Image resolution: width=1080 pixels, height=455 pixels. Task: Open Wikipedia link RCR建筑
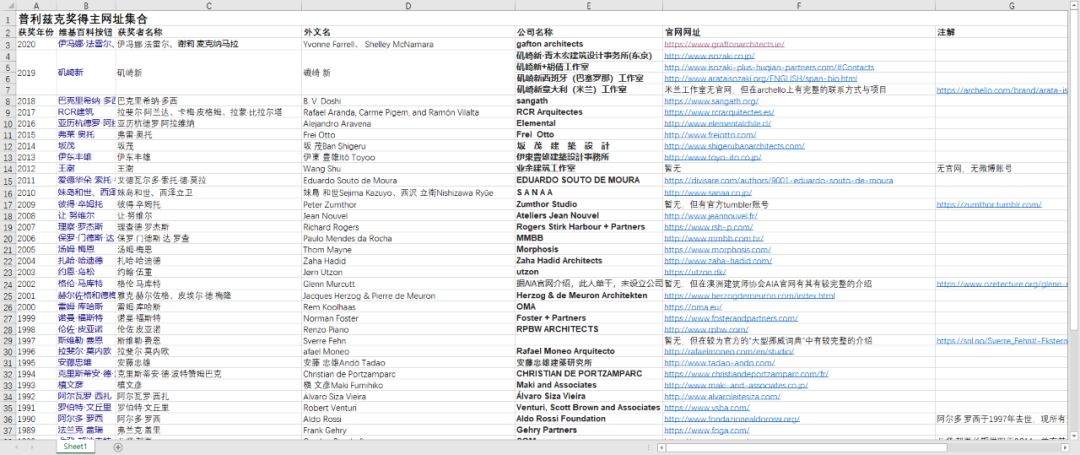click(x=75, y=112)
